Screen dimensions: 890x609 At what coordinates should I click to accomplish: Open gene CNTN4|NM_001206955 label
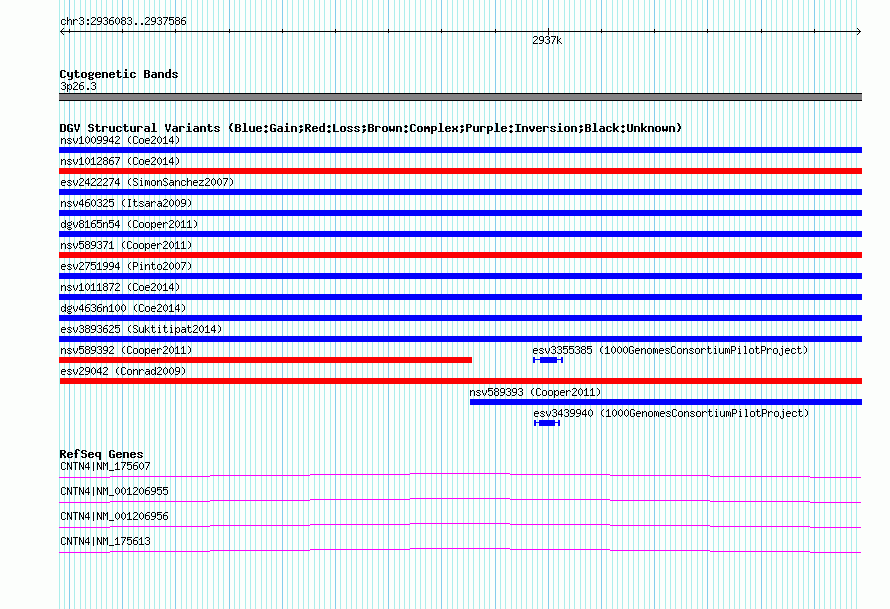click(114, 492)
